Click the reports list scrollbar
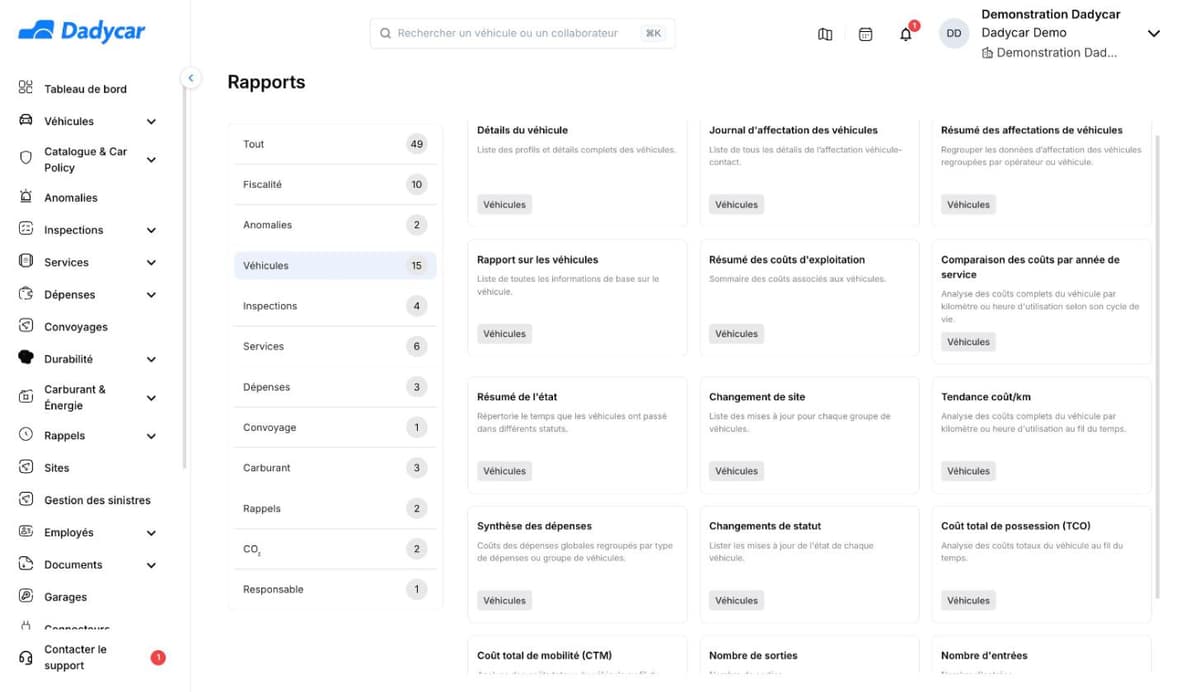 pos(1158,366)
